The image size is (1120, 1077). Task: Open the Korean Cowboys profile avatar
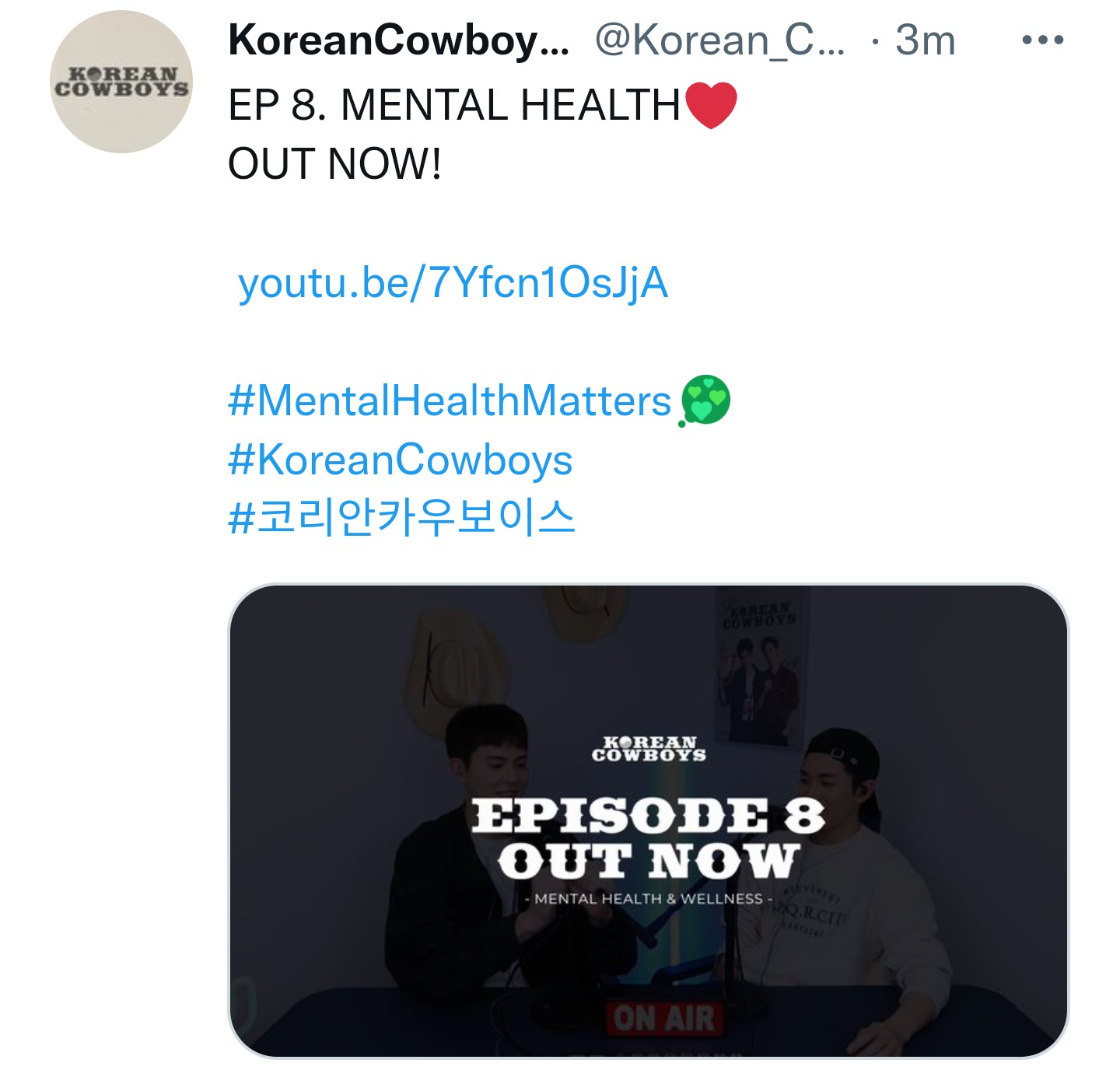(121, 82)
